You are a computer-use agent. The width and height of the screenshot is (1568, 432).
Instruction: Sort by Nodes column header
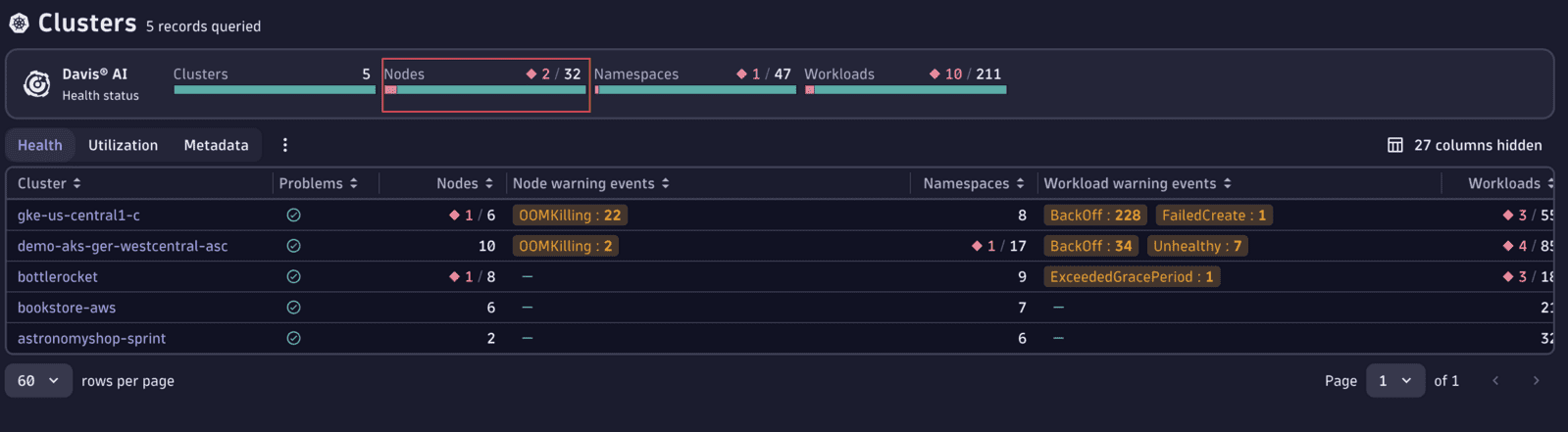point(465,183)
